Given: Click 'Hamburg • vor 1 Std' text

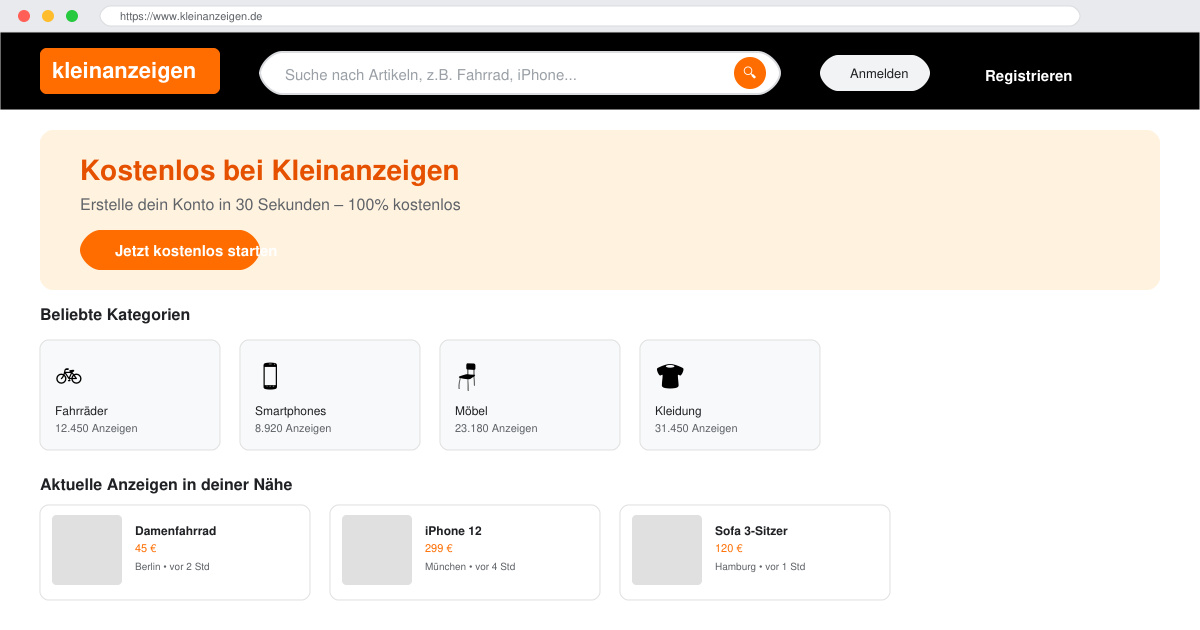Looking at the screenshot, I should [x=760, y=566].
